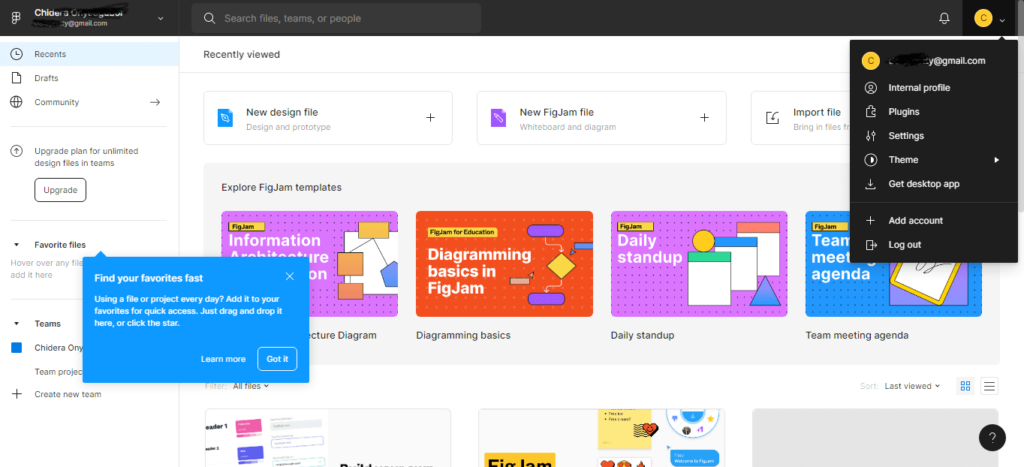Viewport: 1024px width, 467px height.
Task: Click the Diagramming basics caption text
Action: click(463, 336)
